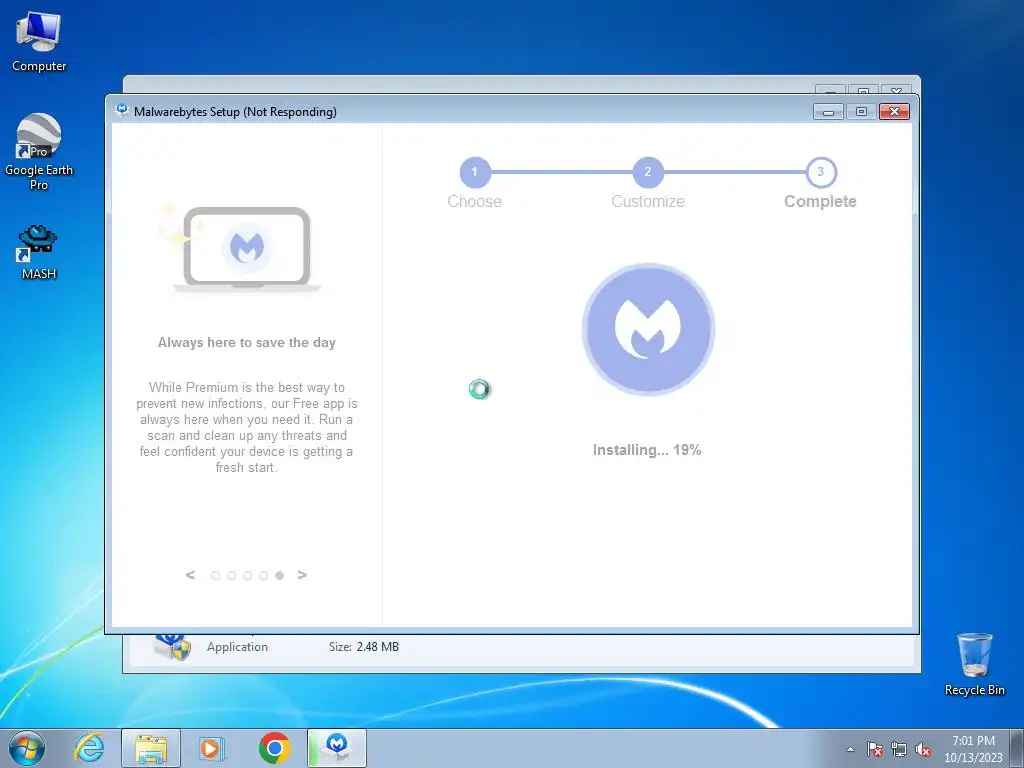The height and width of the screenshot is (768, 1024).
Task: Select the second carousel dot
Action: click(231, 575)
